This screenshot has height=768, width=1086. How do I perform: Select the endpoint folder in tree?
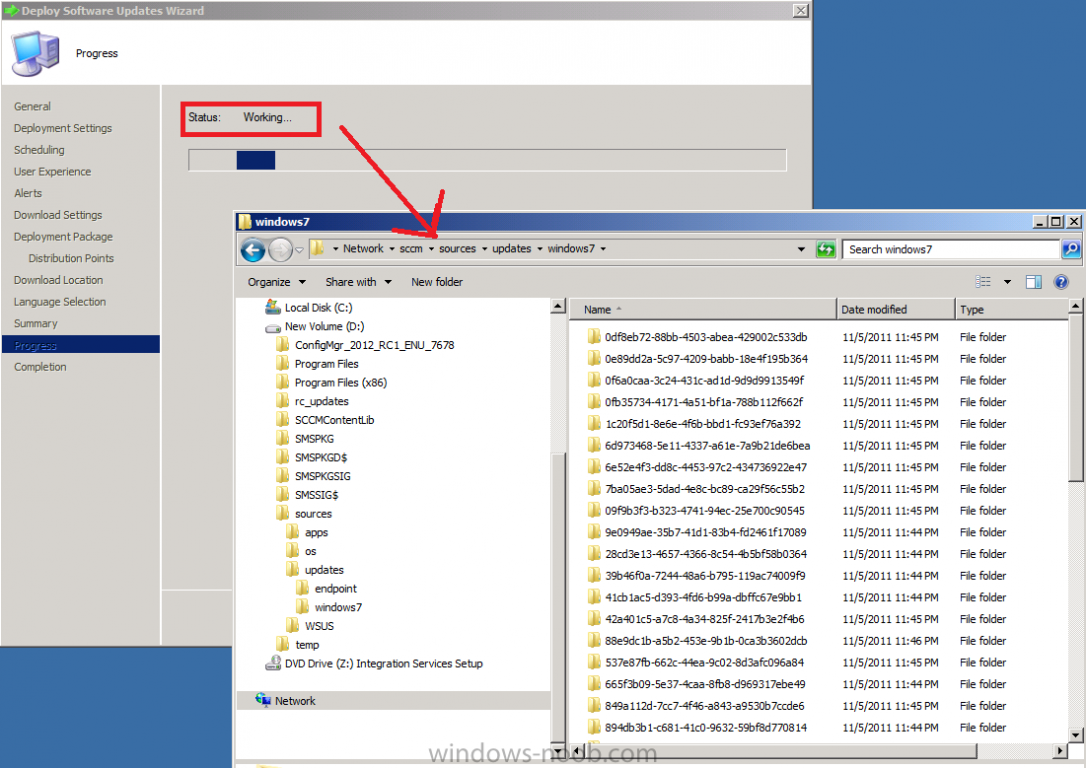tap(336, 589)
